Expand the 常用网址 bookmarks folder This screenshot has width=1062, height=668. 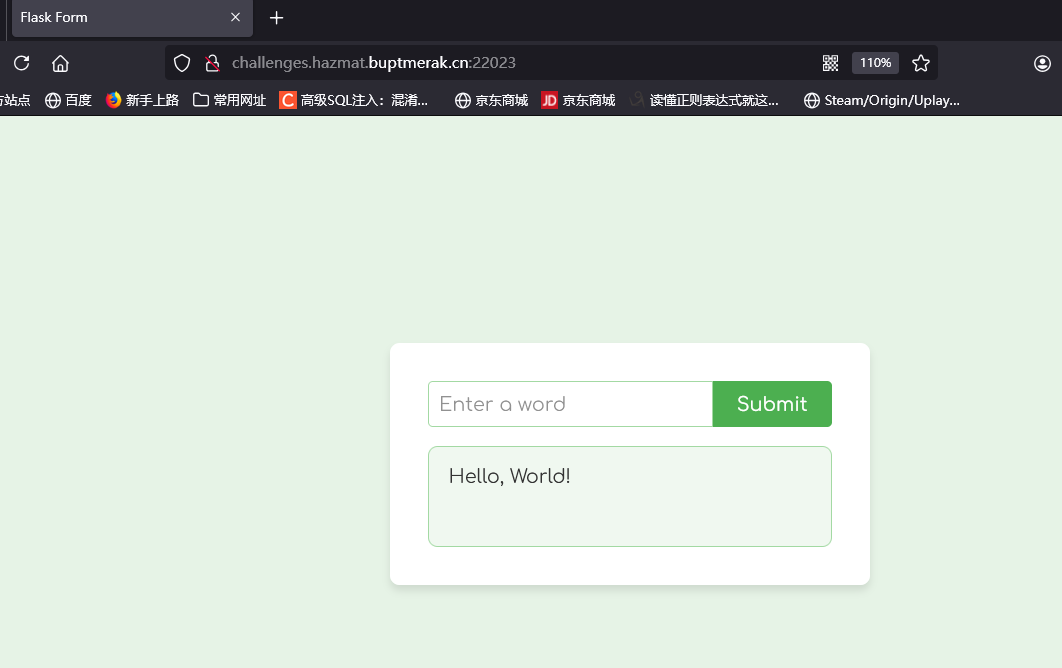[230, 100]
